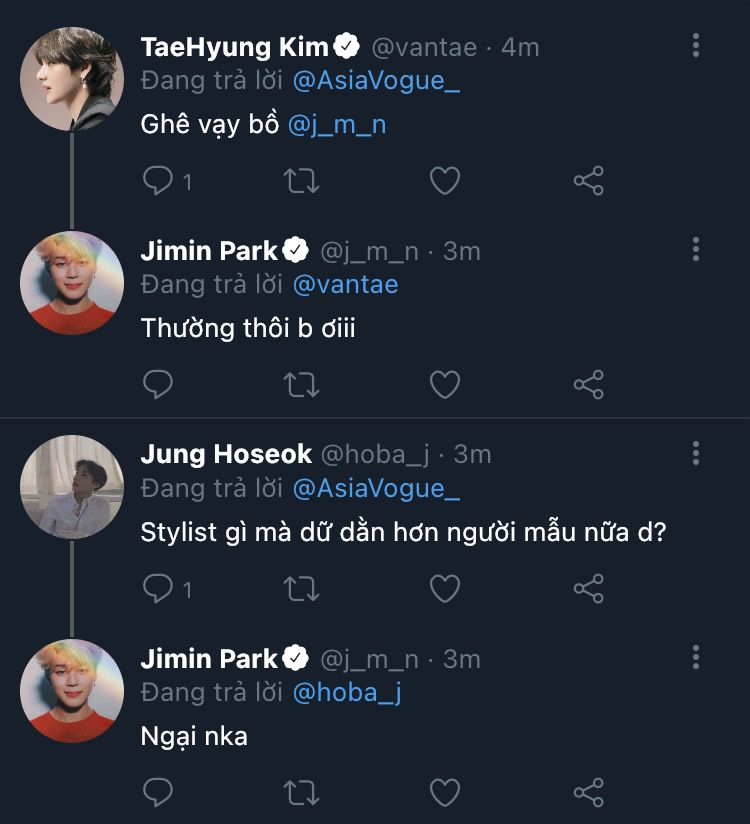This screenshot has width=750, height=824.
Task: Like Jung Hoseok's Stylist tweet
Action: pyautogui.click(x=444, y=589)
